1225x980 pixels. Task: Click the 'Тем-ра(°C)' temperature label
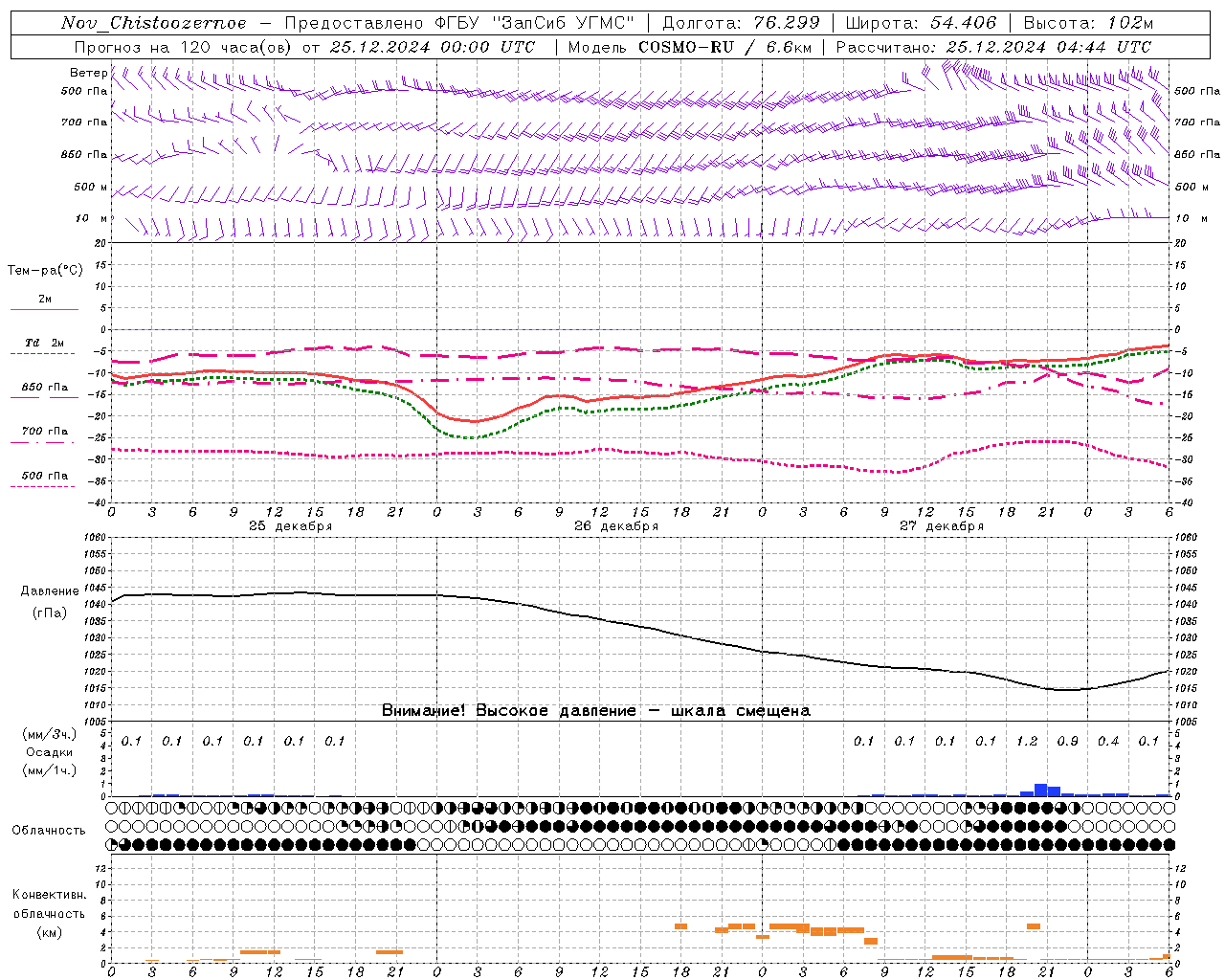(45, 271)
